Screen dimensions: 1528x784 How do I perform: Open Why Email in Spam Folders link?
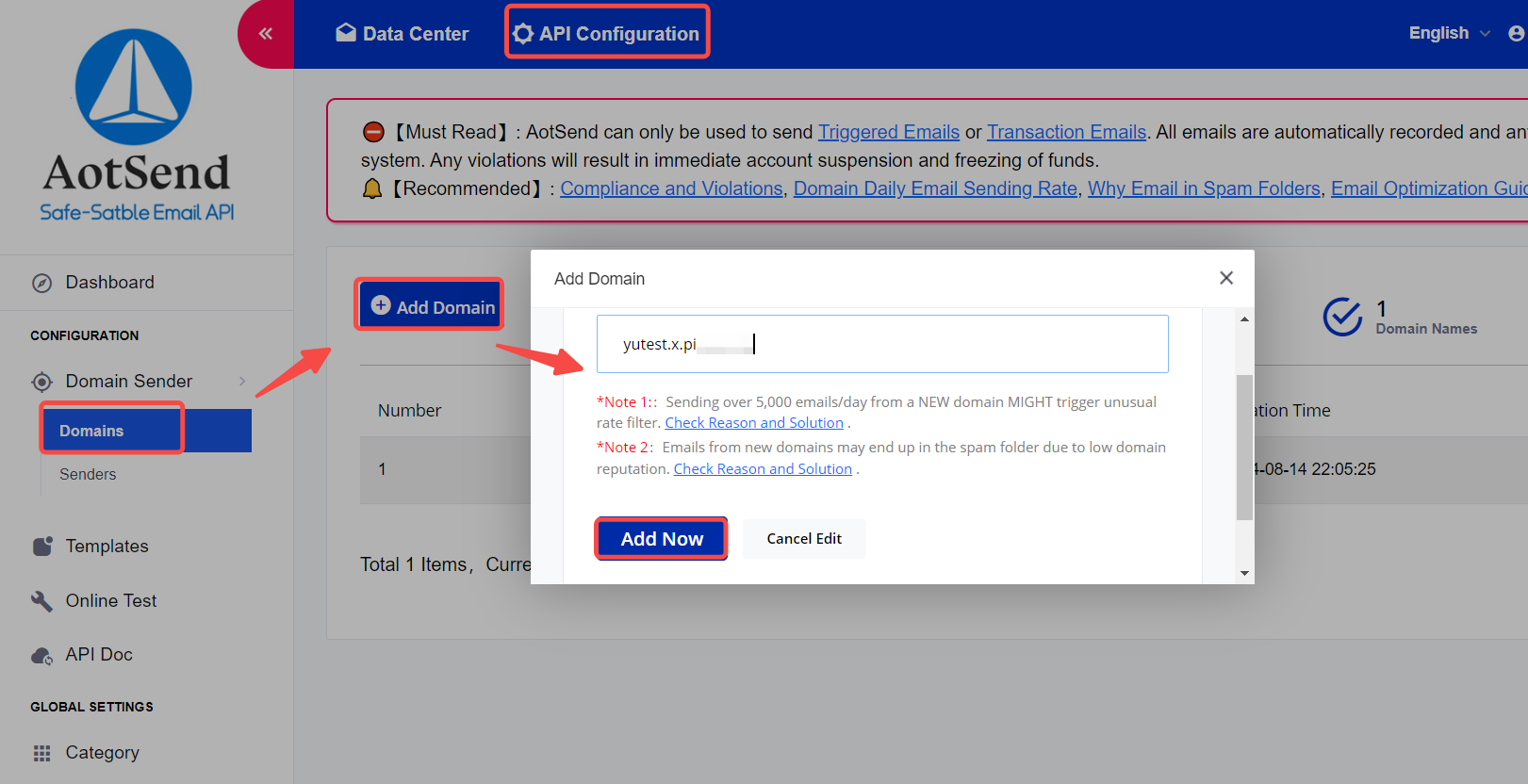click(1204, 188)
